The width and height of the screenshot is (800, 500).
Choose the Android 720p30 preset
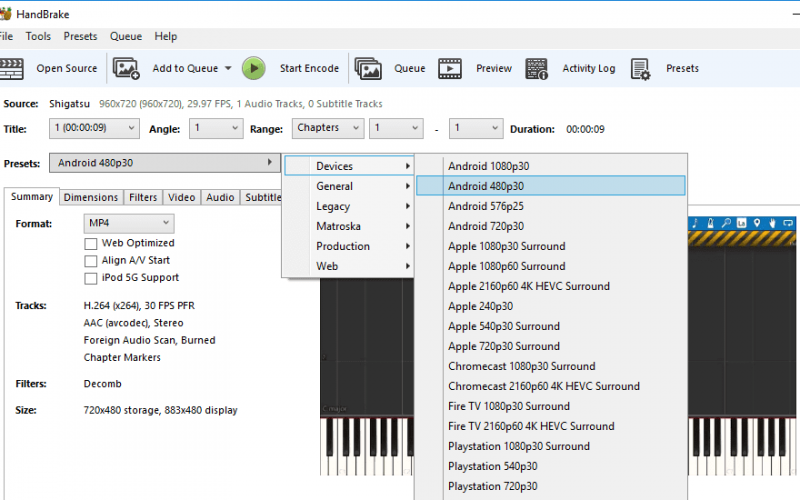tap(551, 226)
